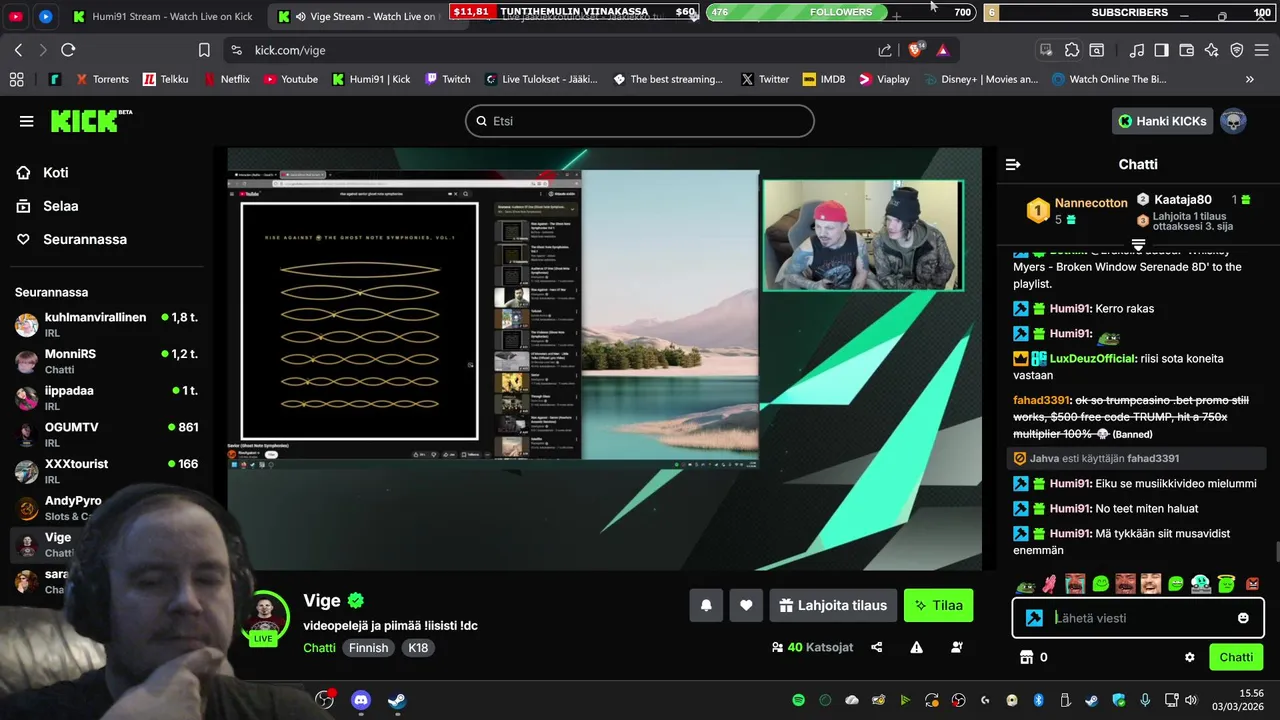Click the Finnish tag
This screenshot has height=720, width=1280.
click(x=368, y=648)
